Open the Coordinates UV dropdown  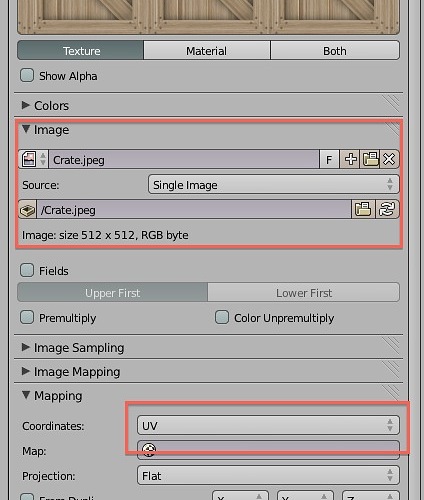(268, 425)
